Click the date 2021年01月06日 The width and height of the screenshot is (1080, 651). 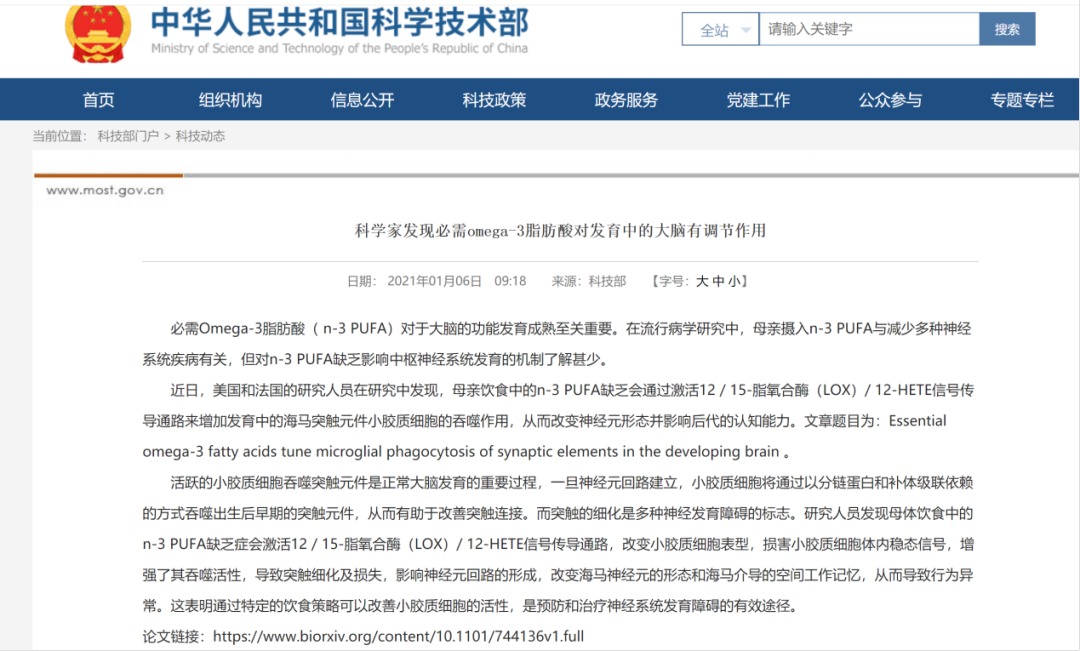coord(434,281)
